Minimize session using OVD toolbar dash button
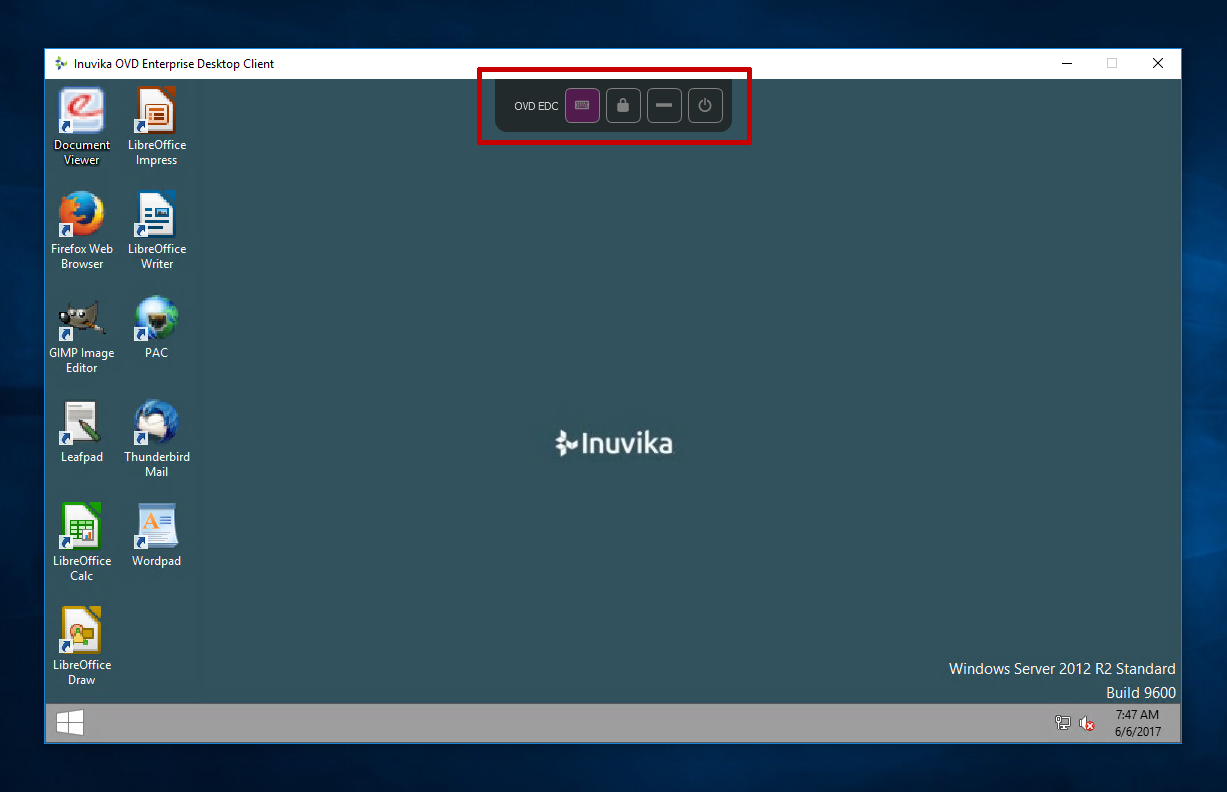Viewport: 1227px width, 792px height. coord(664,105)
